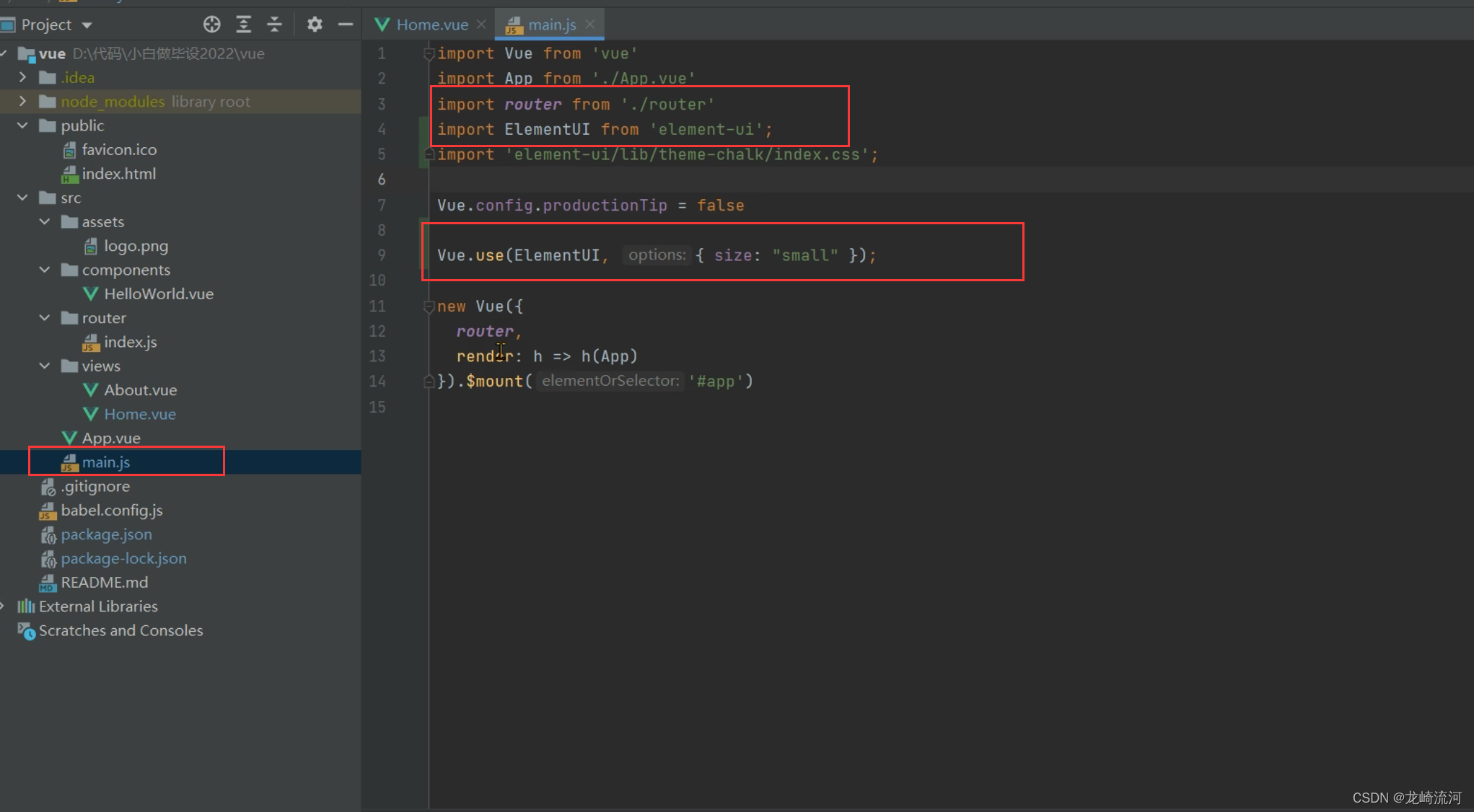Close the Home.vue tab
Viewport: 1474px width, 812px height.
pyautogui.click(x=481, y=25)
